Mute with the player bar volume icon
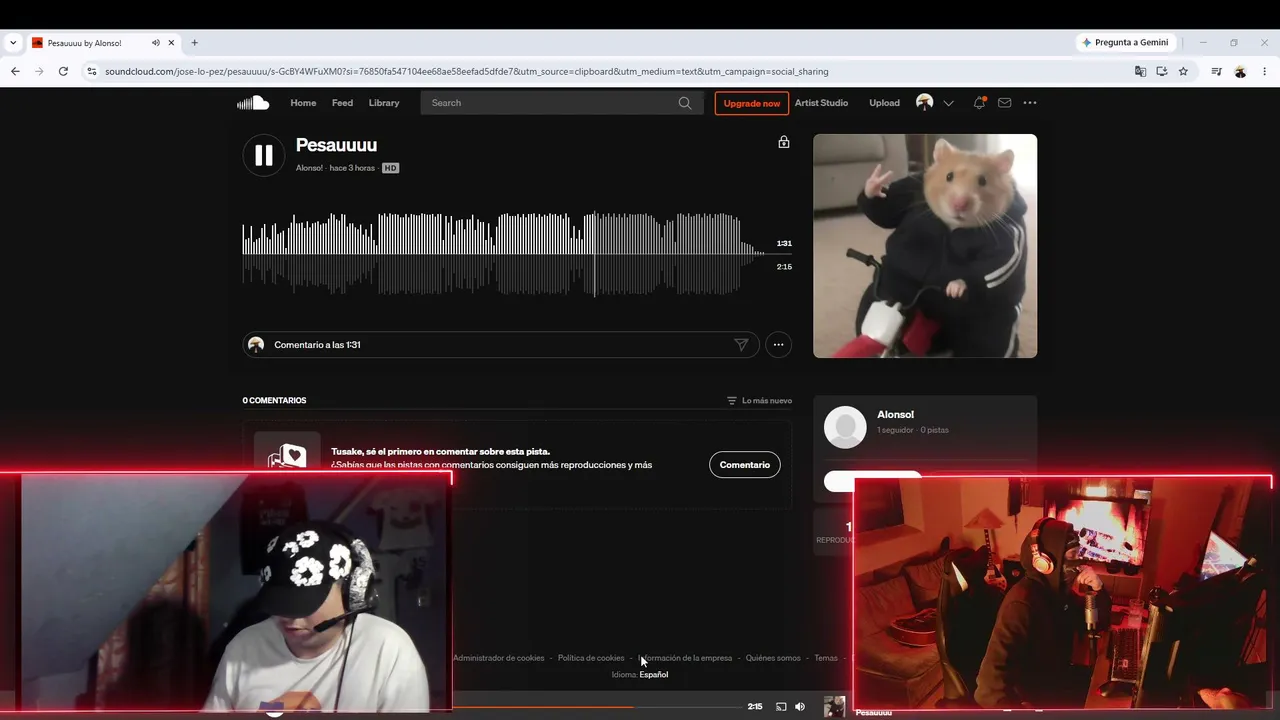Viewport: 1280px width, 720px height. pyautogui.click(x=800, y=707)
